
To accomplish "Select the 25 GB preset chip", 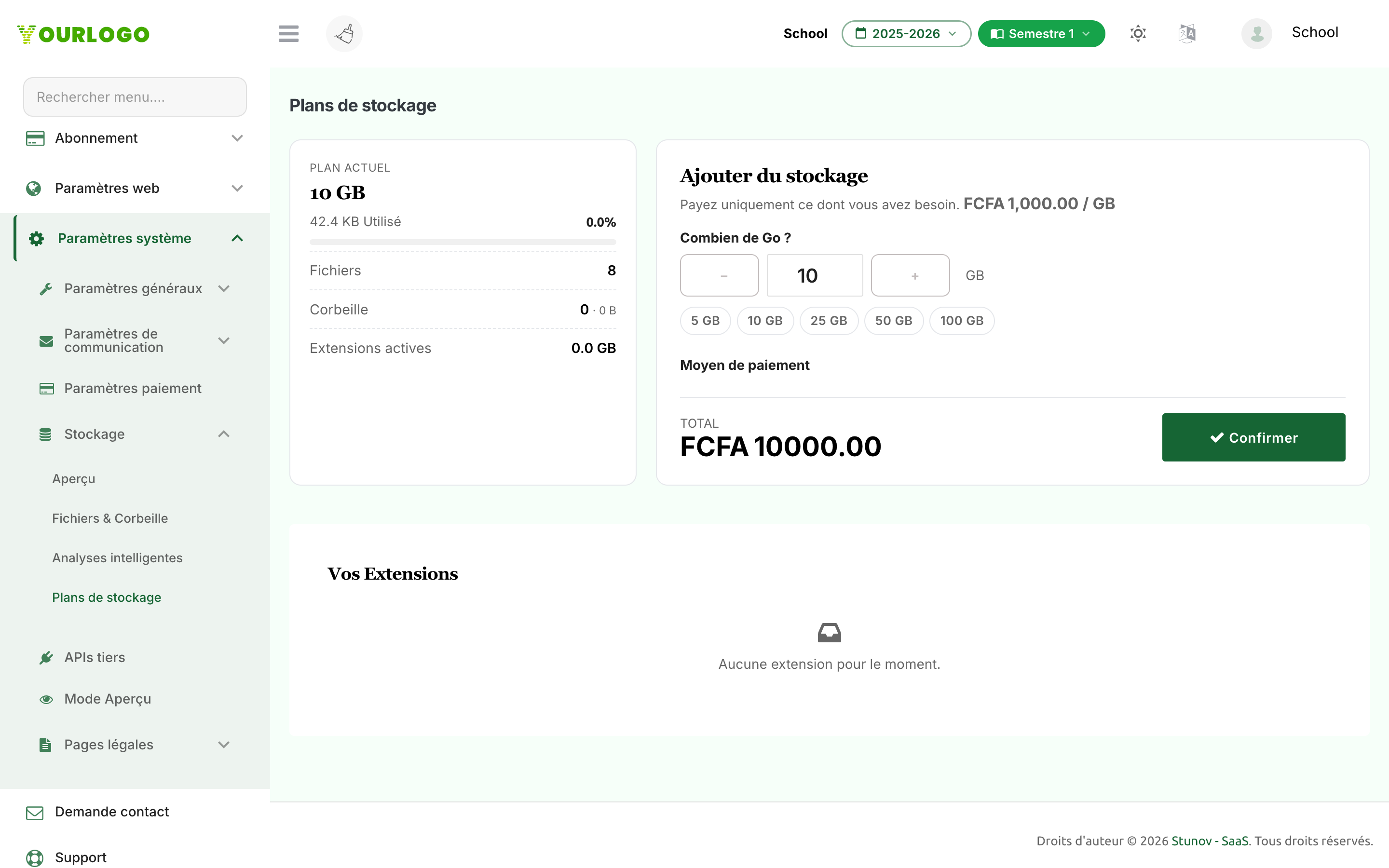I will (828, 321).
